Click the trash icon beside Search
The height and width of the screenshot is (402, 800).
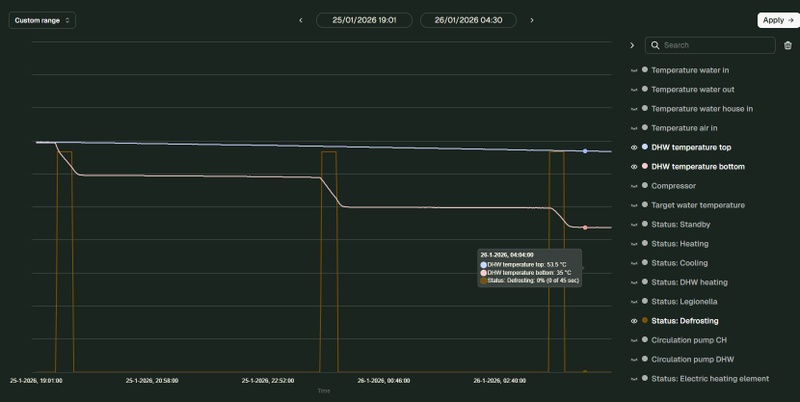[x=788, y=45]
